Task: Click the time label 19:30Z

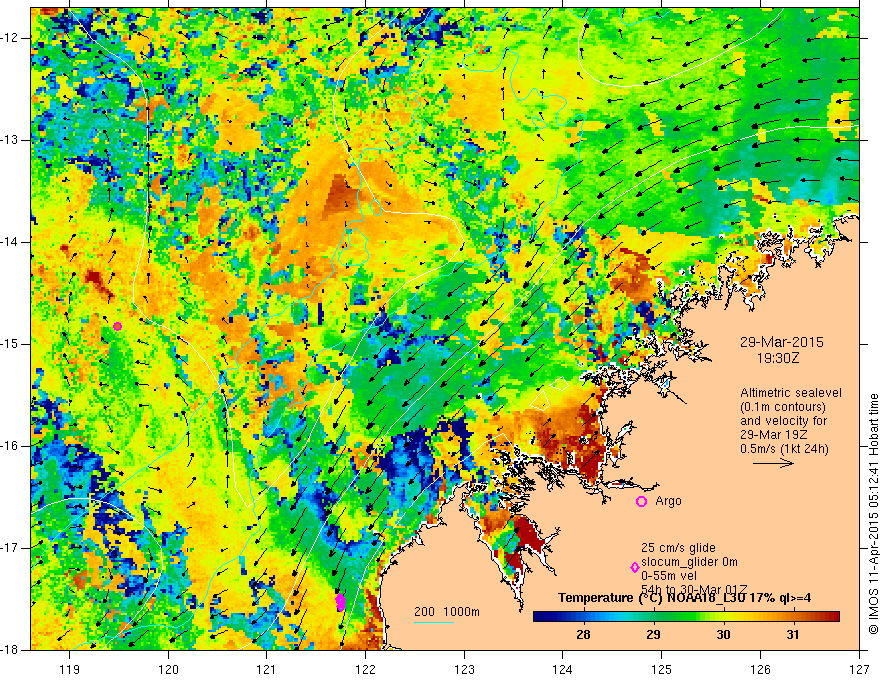Action: pyautogui.click(x=777, y=357)
